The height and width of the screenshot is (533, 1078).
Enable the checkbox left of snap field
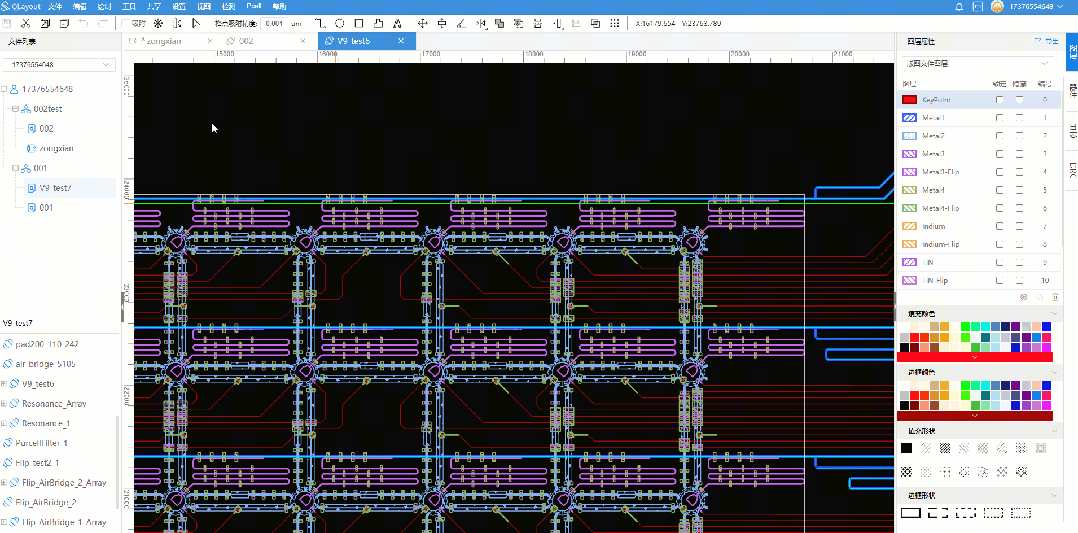coord(126,23)
